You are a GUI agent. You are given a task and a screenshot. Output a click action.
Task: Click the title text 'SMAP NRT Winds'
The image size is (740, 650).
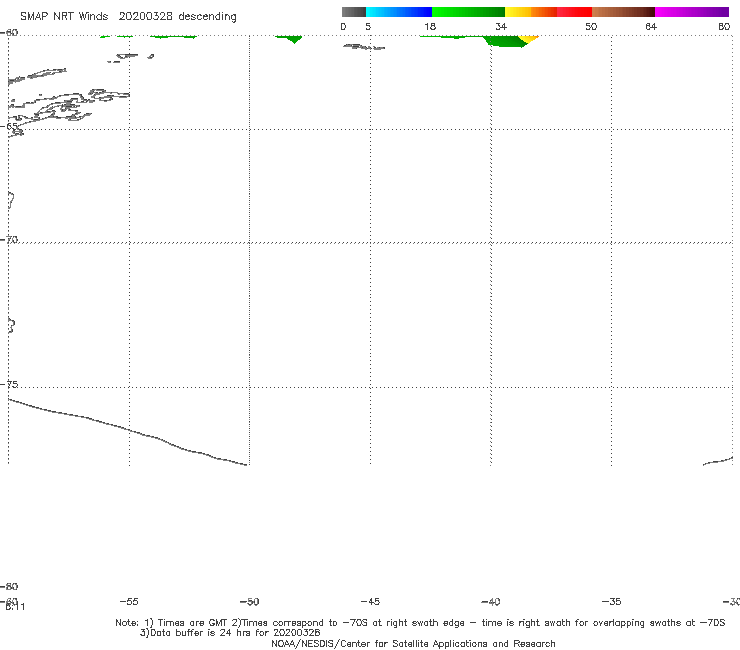tap(64, 17)
